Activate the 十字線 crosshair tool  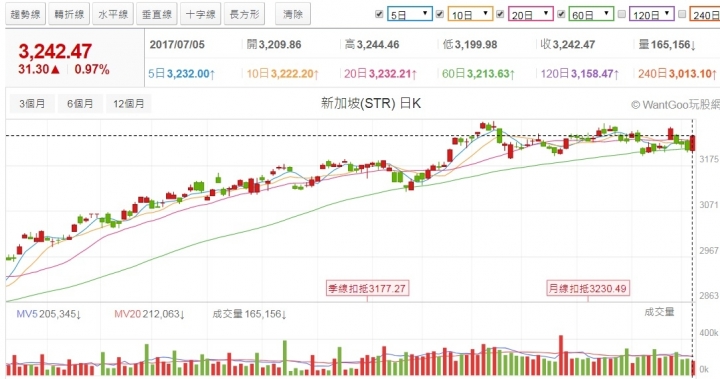coord(201,14)
